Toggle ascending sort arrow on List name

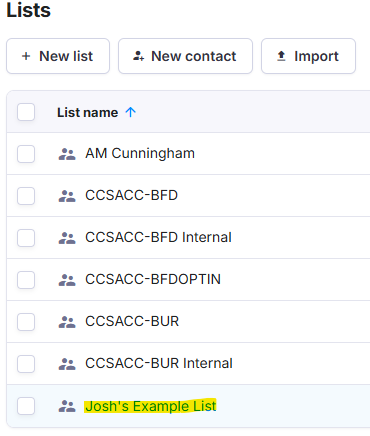[x=130, y=112]
